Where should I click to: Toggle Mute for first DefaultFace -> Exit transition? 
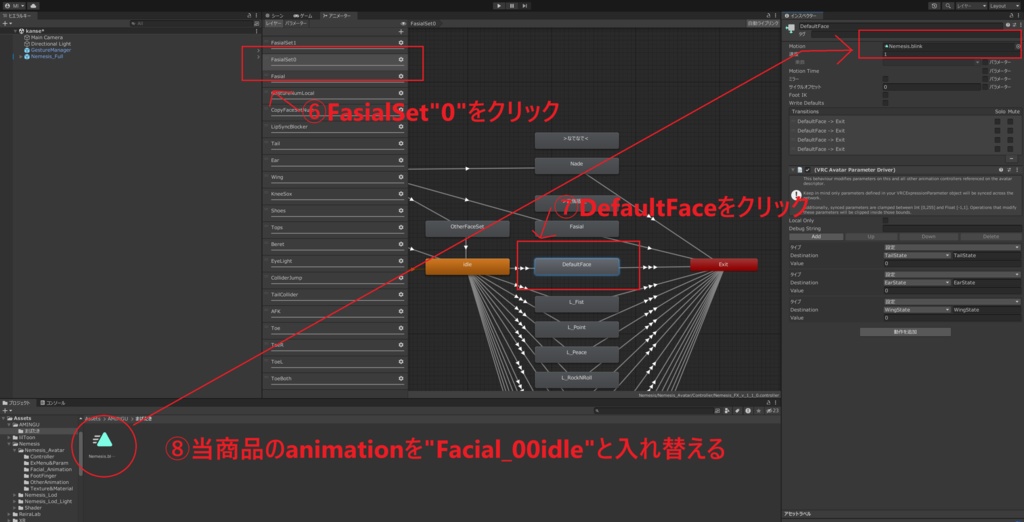[x=1010, y=122]
